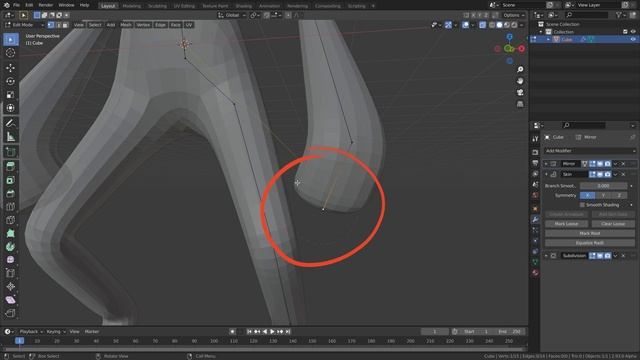Open the Help menu
This screenshot has height=360, width=640.
pyautogui.click(x=84, y=5)
